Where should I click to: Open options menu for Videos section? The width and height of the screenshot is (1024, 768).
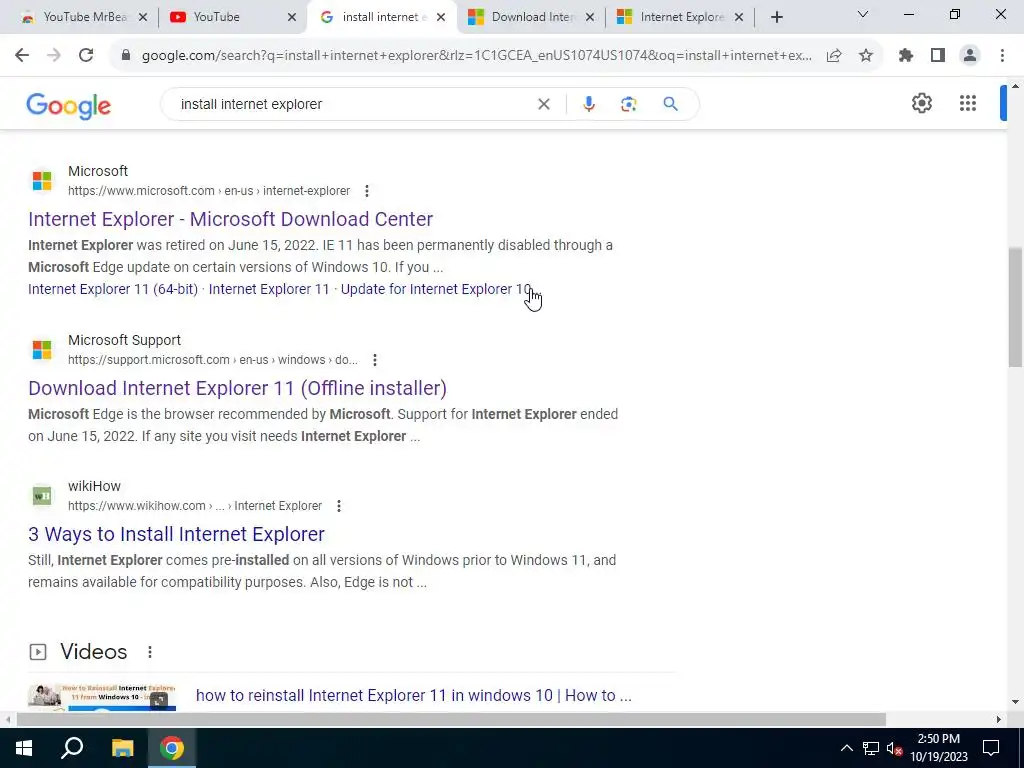(150, 652)
